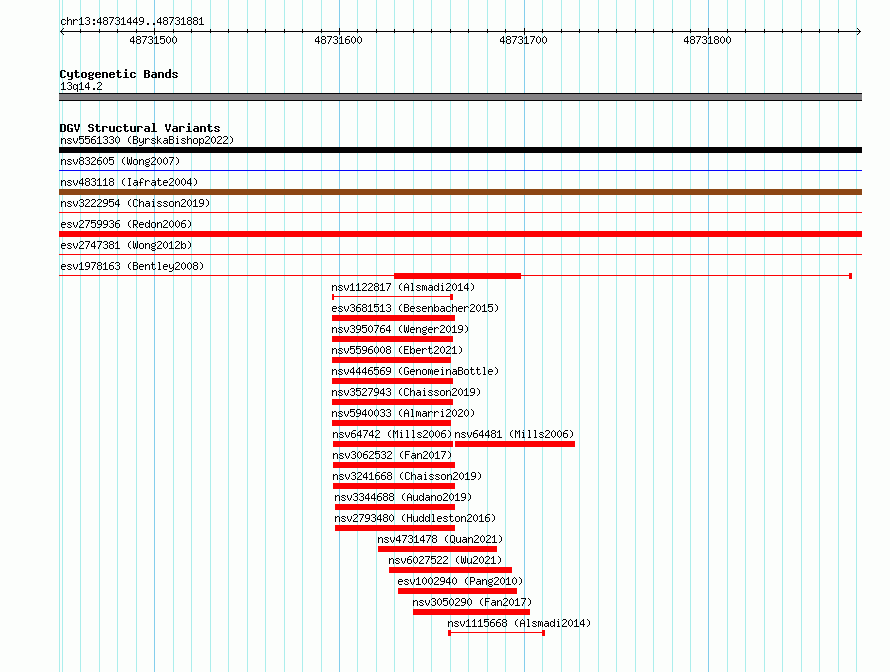Click the chr13:48731449..48731881 coordinate label
Image resolution: width=890 pixels, height=672 pixels.
pyautogui.click(x=132, y=22)
